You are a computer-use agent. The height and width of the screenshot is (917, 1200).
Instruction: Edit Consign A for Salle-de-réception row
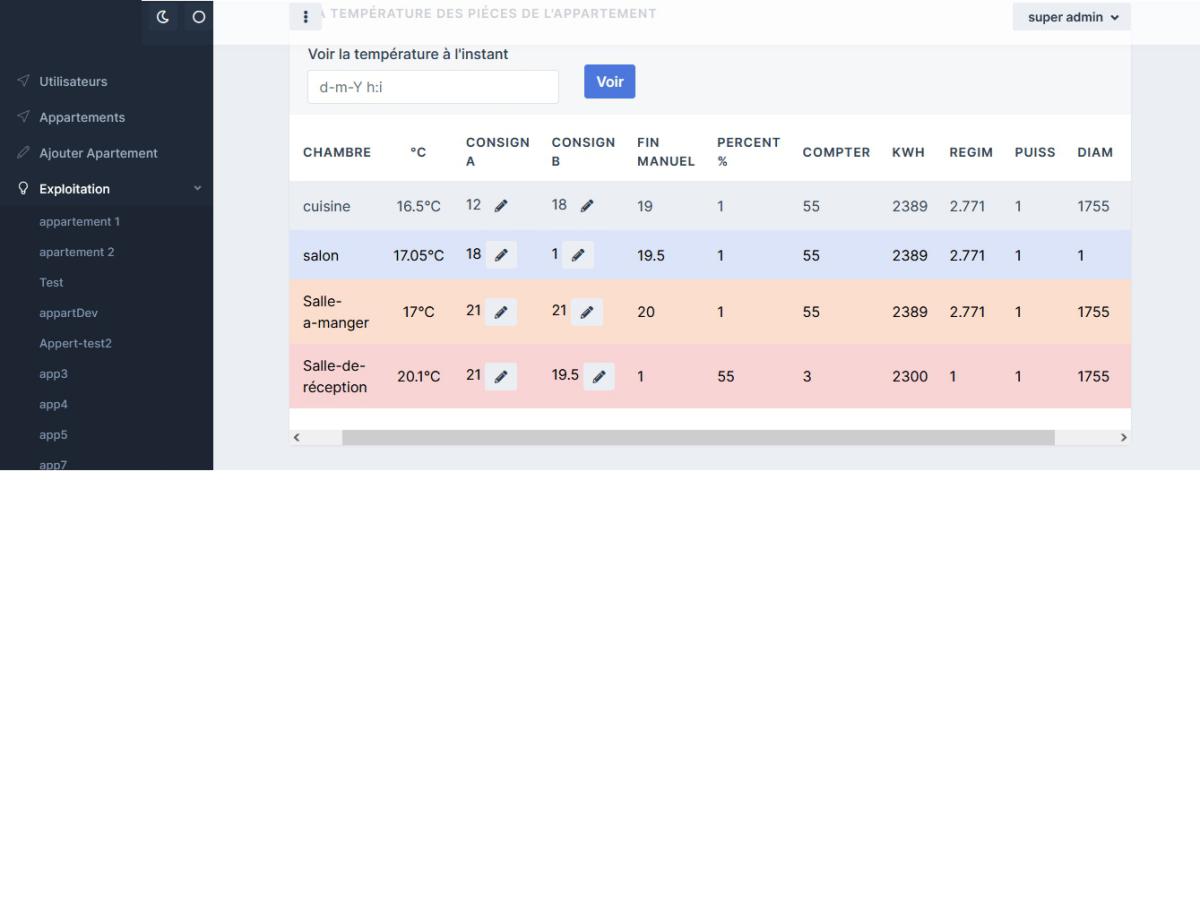(x=501, y=377)
